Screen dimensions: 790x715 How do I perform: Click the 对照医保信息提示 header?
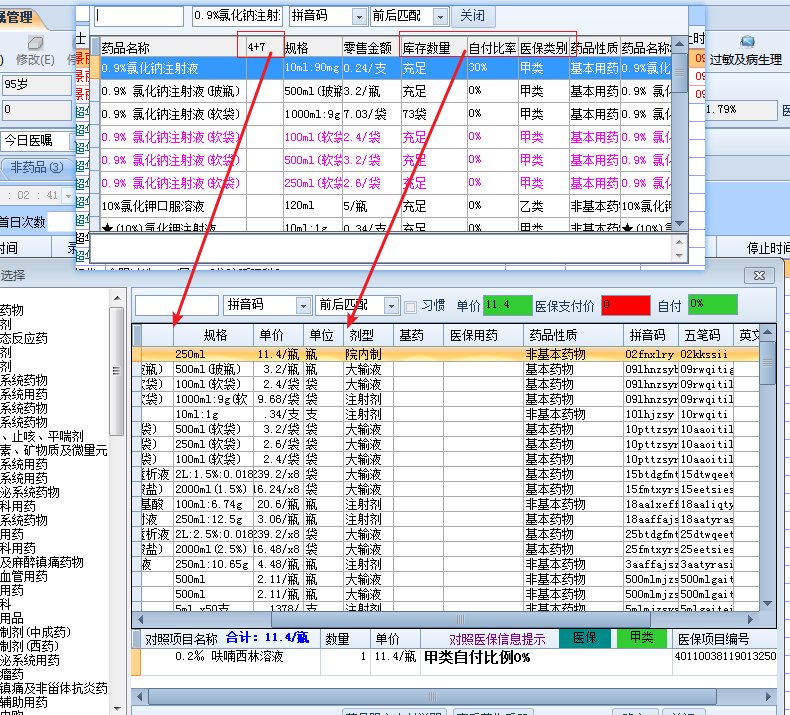point(497,639)
